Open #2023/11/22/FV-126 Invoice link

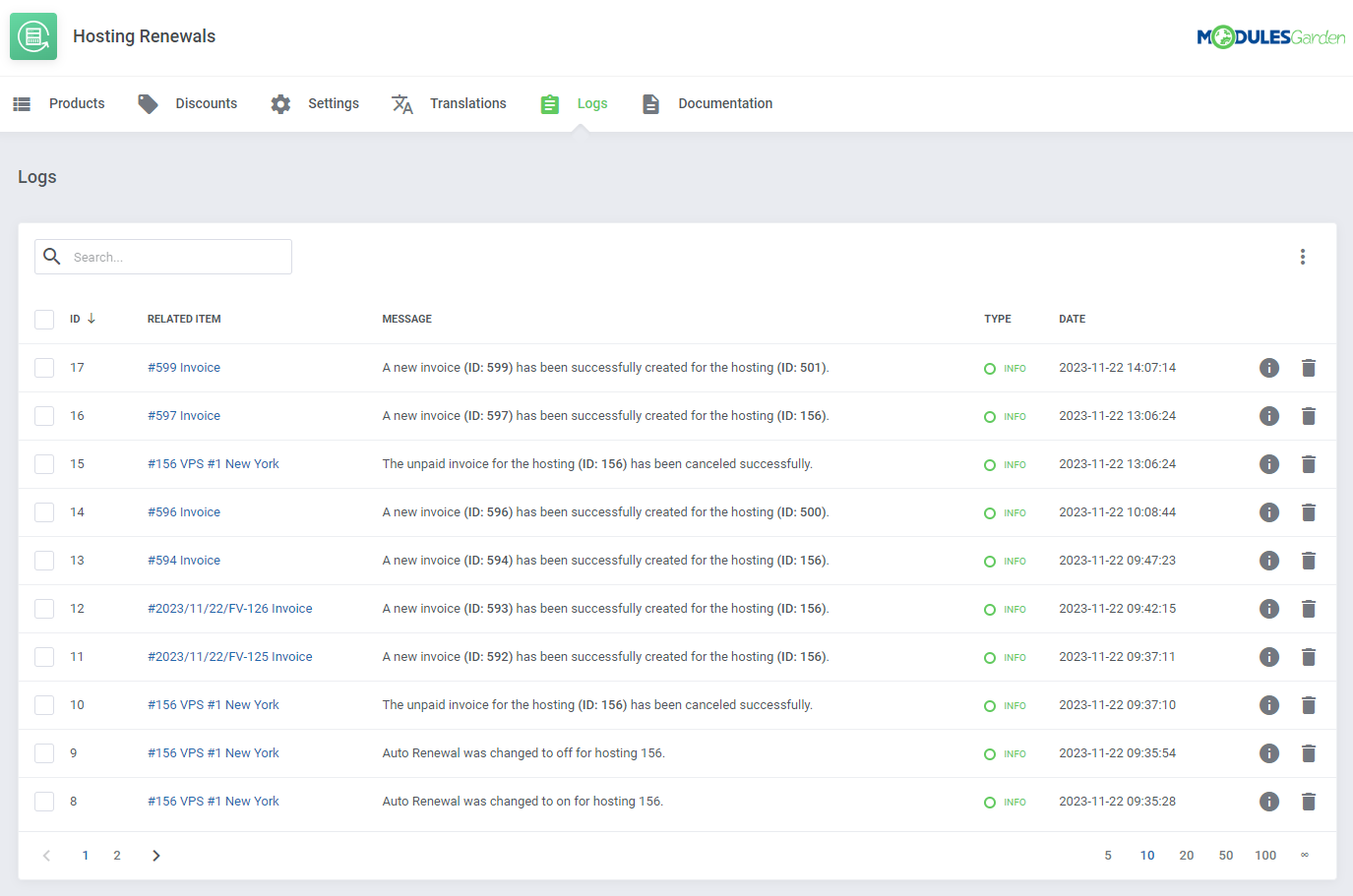point(230,609)
